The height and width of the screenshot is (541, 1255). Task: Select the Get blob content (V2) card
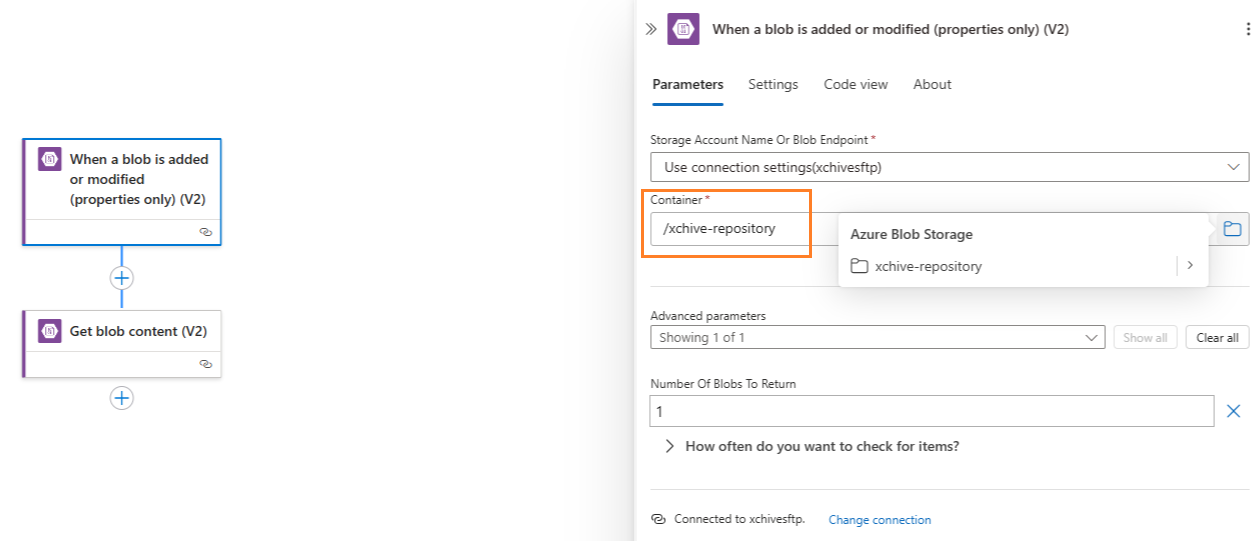click(x=122, y=343)
